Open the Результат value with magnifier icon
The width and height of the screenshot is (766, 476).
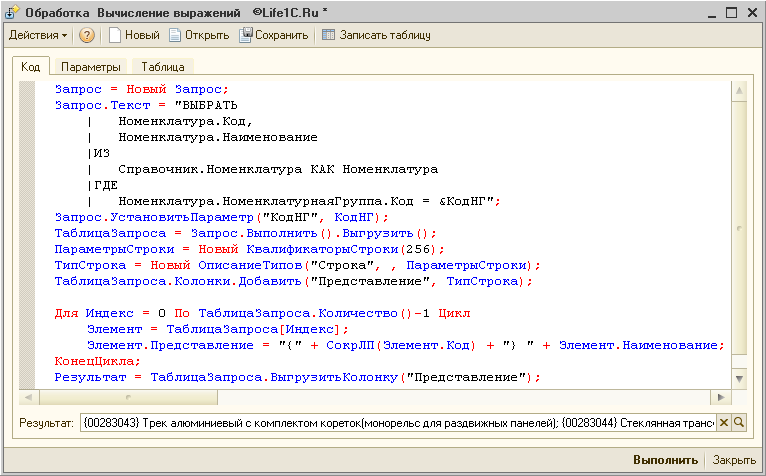click(739, 423)
